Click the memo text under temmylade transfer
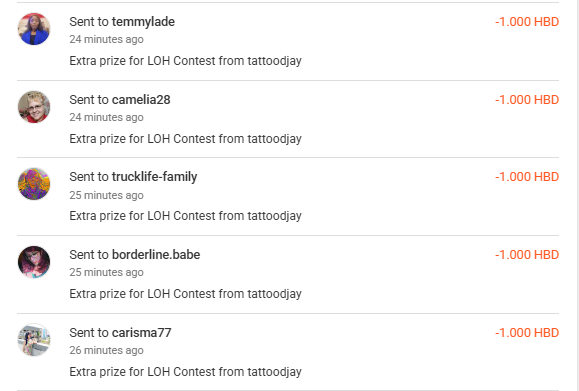Image resolution: width=579 pixels, height=391 pixels. click(x=185, y=61)
